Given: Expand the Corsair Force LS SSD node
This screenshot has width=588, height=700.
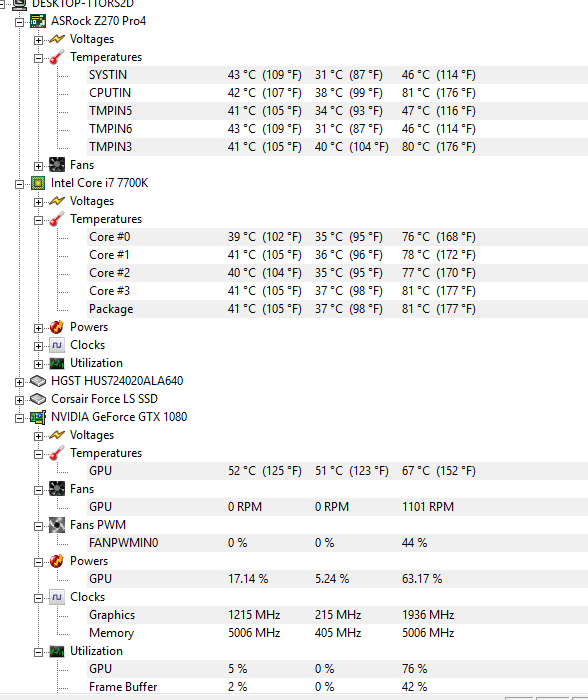Looking at the screenshot, I should (x=19, y=400).
